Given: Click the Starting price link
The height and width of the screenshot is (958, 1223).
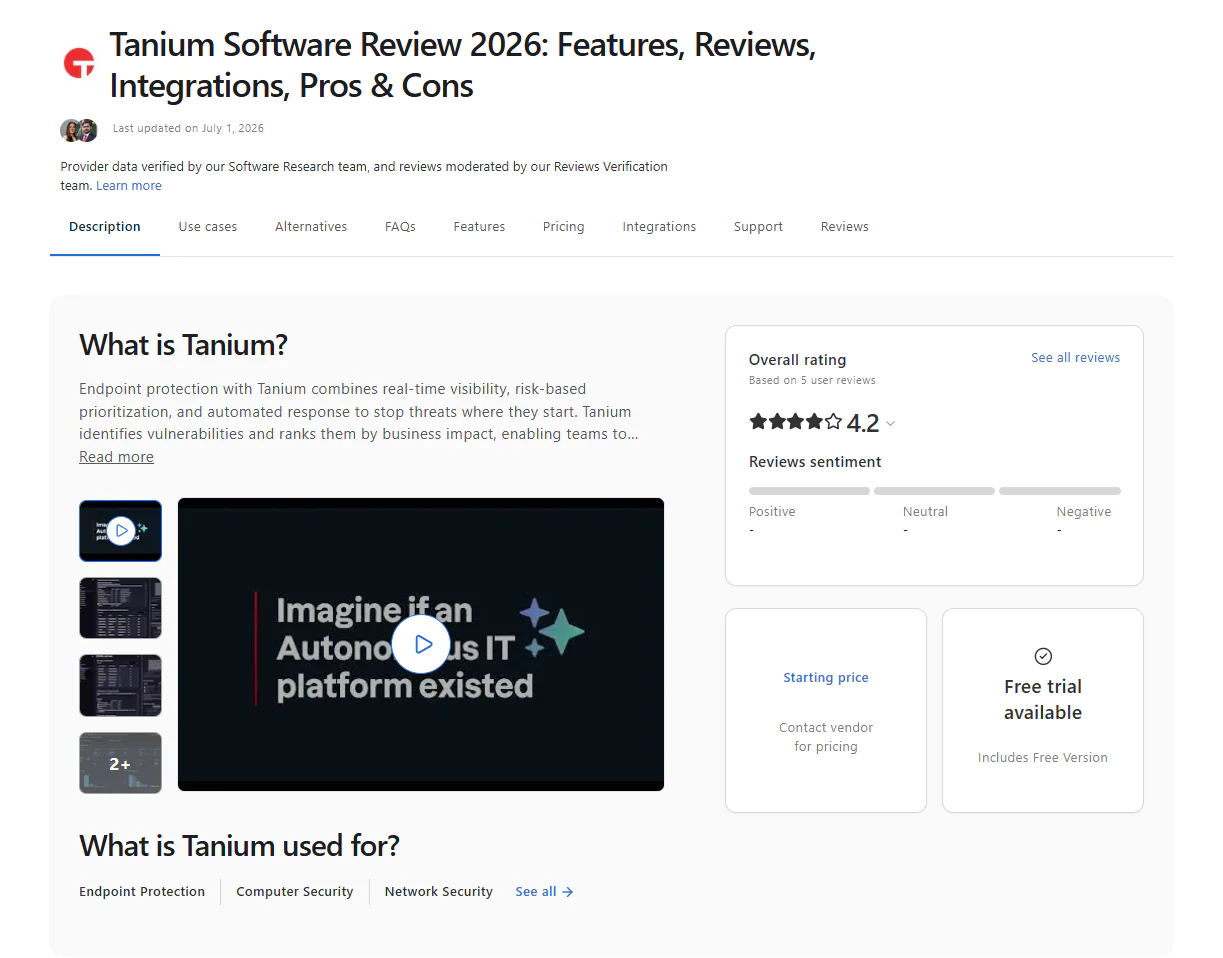Looking at the screenshot, I should 826,678.
